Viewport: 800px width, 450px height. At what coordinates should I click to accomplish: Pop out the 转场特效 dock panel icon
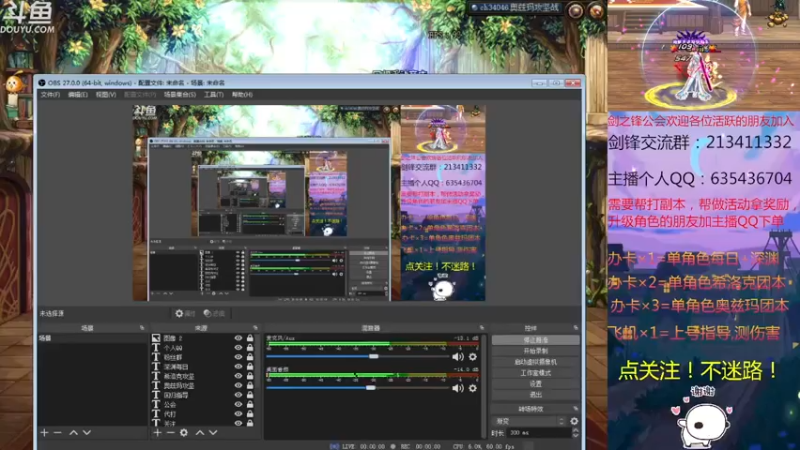[x=576, y=409]
